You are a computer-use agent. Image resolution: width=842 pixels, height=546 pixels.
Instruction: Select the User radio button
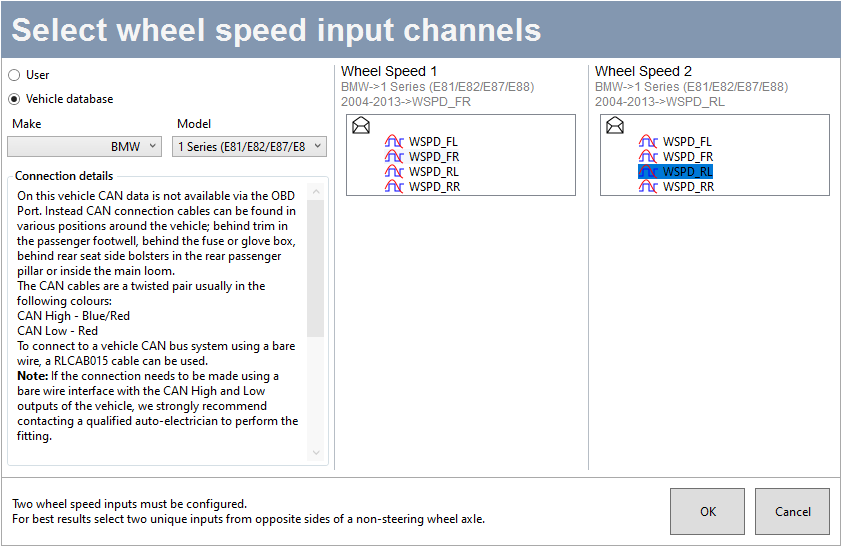pos(14,75)
